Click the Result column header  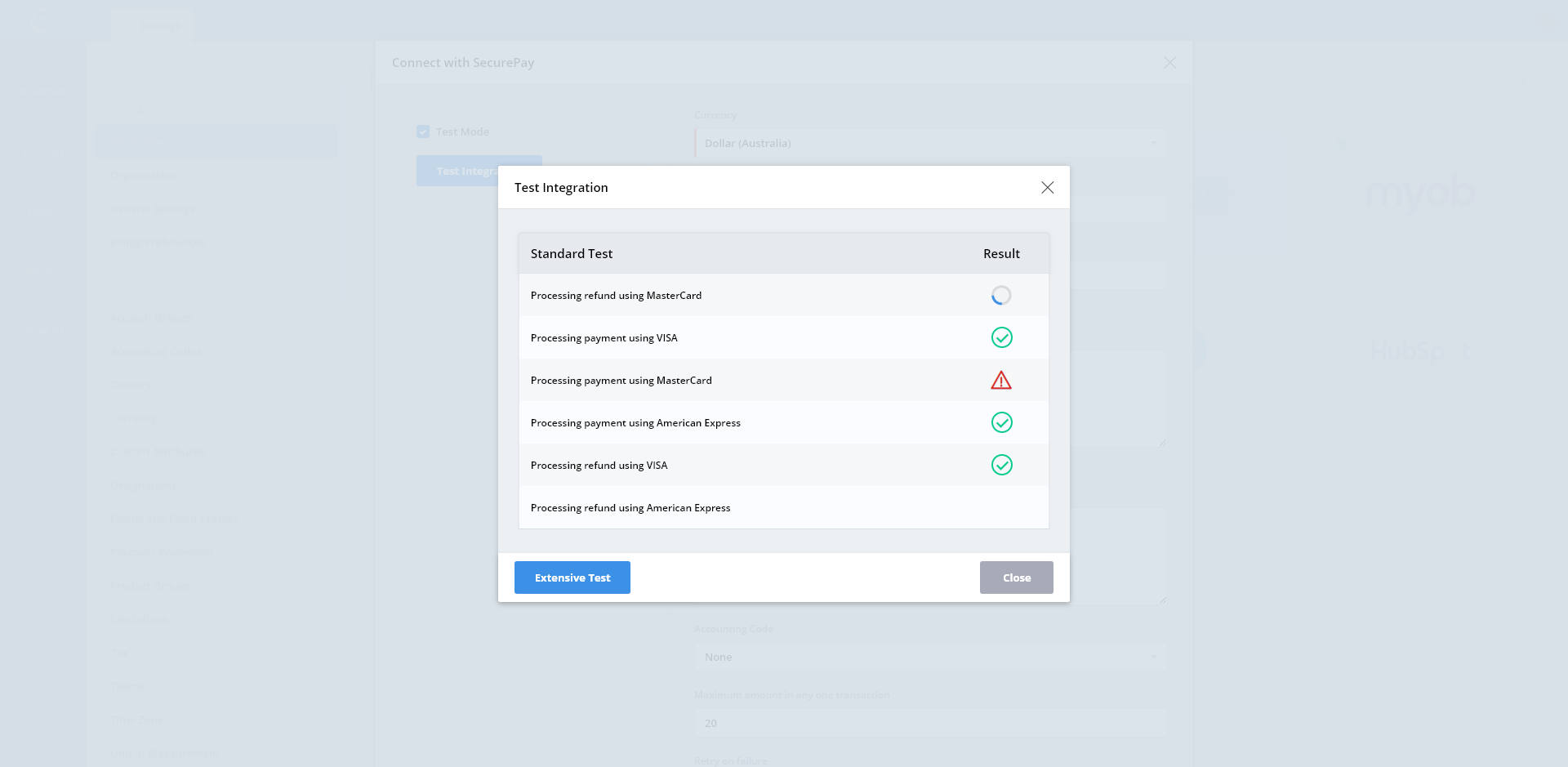(1001, 254)
